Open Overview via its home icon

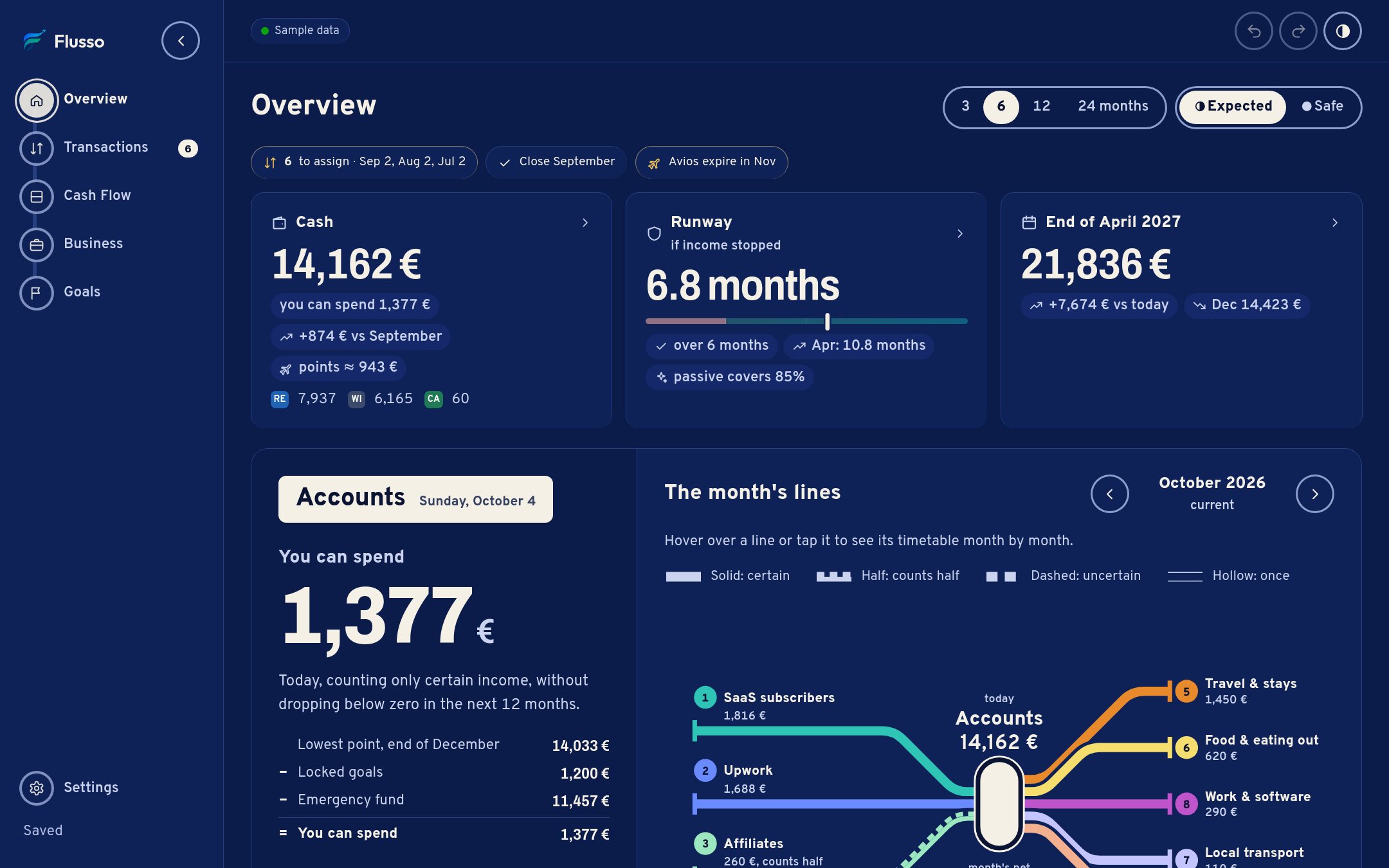pyautogui.click(x=37, y=100)
